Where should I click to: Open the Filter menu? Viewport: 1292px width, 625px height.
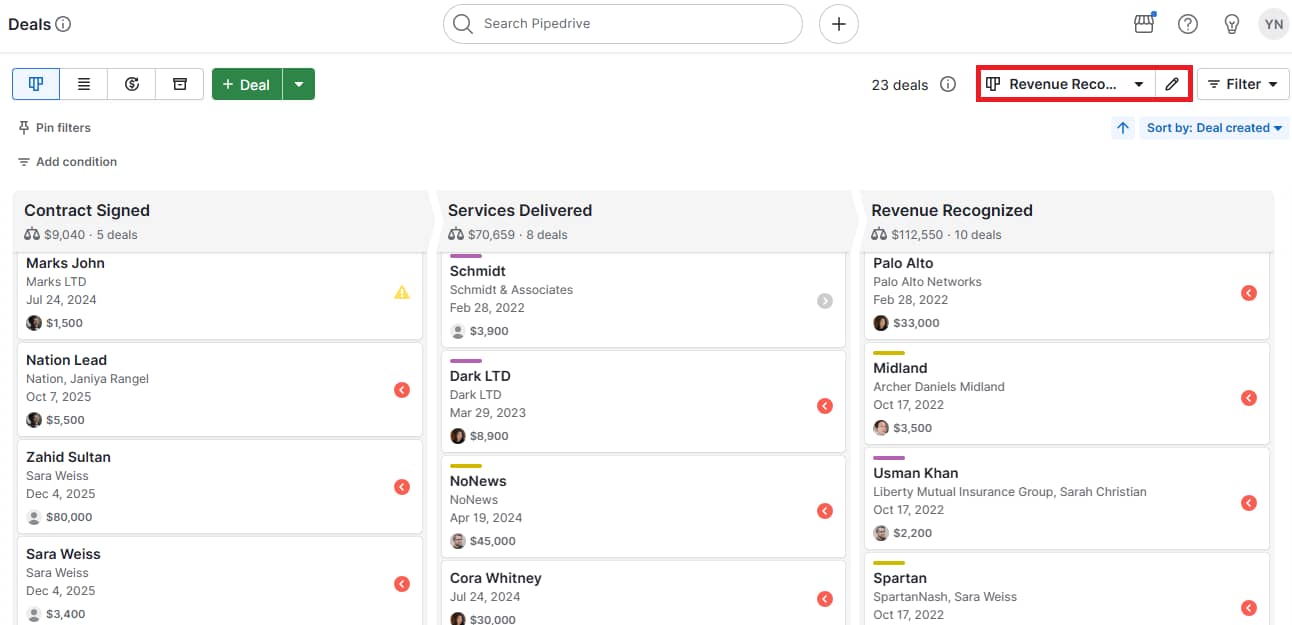coord(1243,84)
